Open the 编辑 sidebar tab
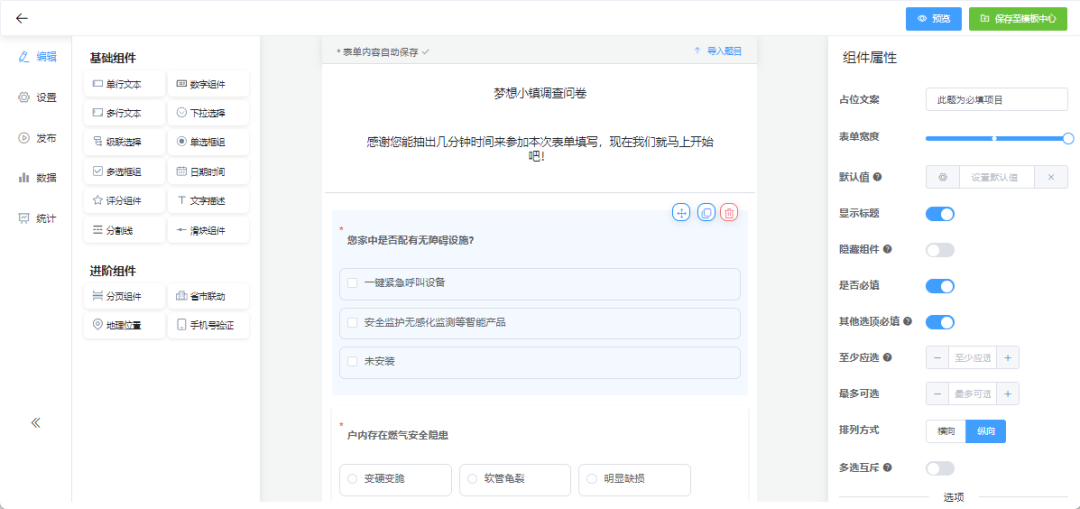 [x=37, y=56]
